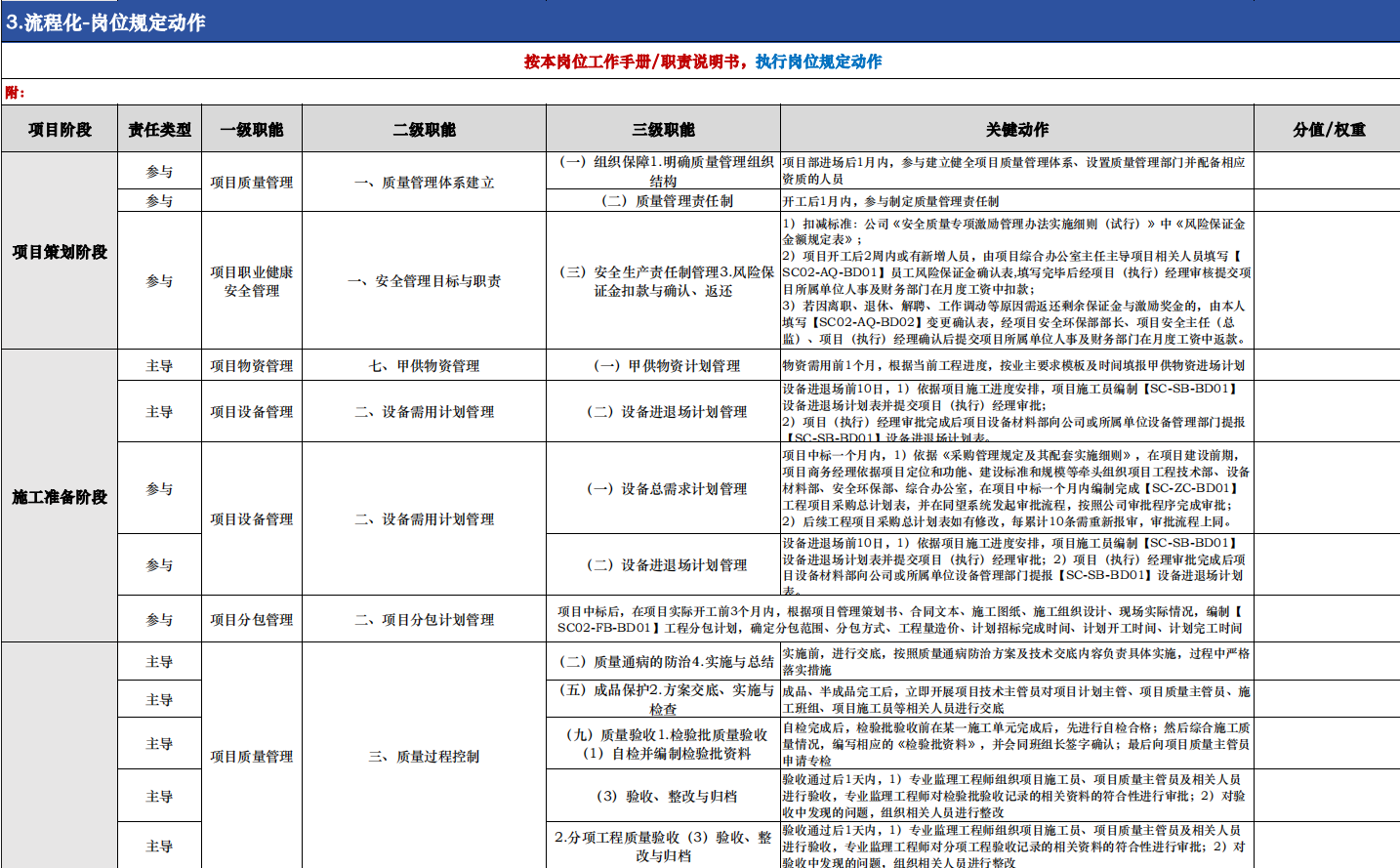
Task: Select the "成品保护2.方案交底、实施与检查" cell
Action: tap(664, 700)
